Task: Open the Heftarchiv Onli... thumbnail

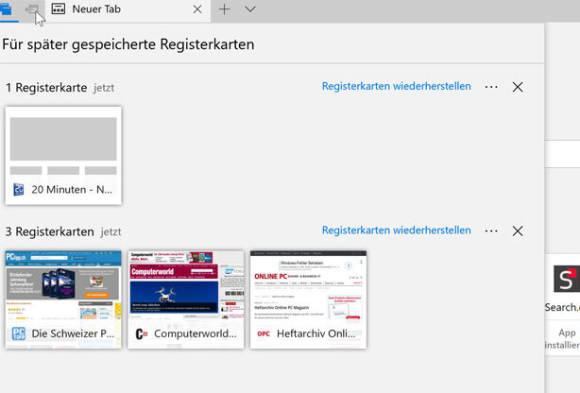Action: pyautogui.click(x=308, y=299)
